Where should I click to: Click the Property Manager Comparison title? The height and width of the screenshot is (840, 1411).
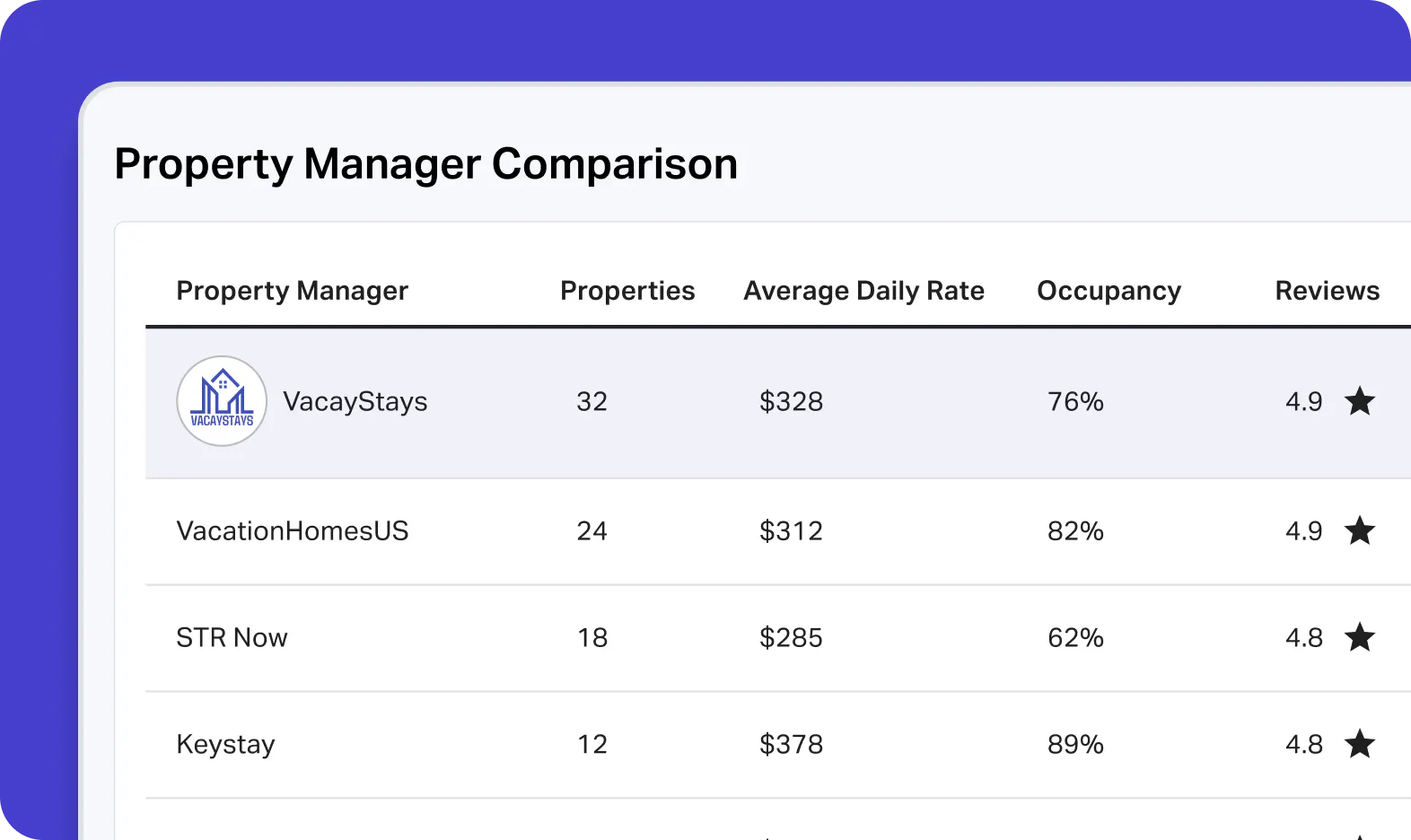[426, 164]
